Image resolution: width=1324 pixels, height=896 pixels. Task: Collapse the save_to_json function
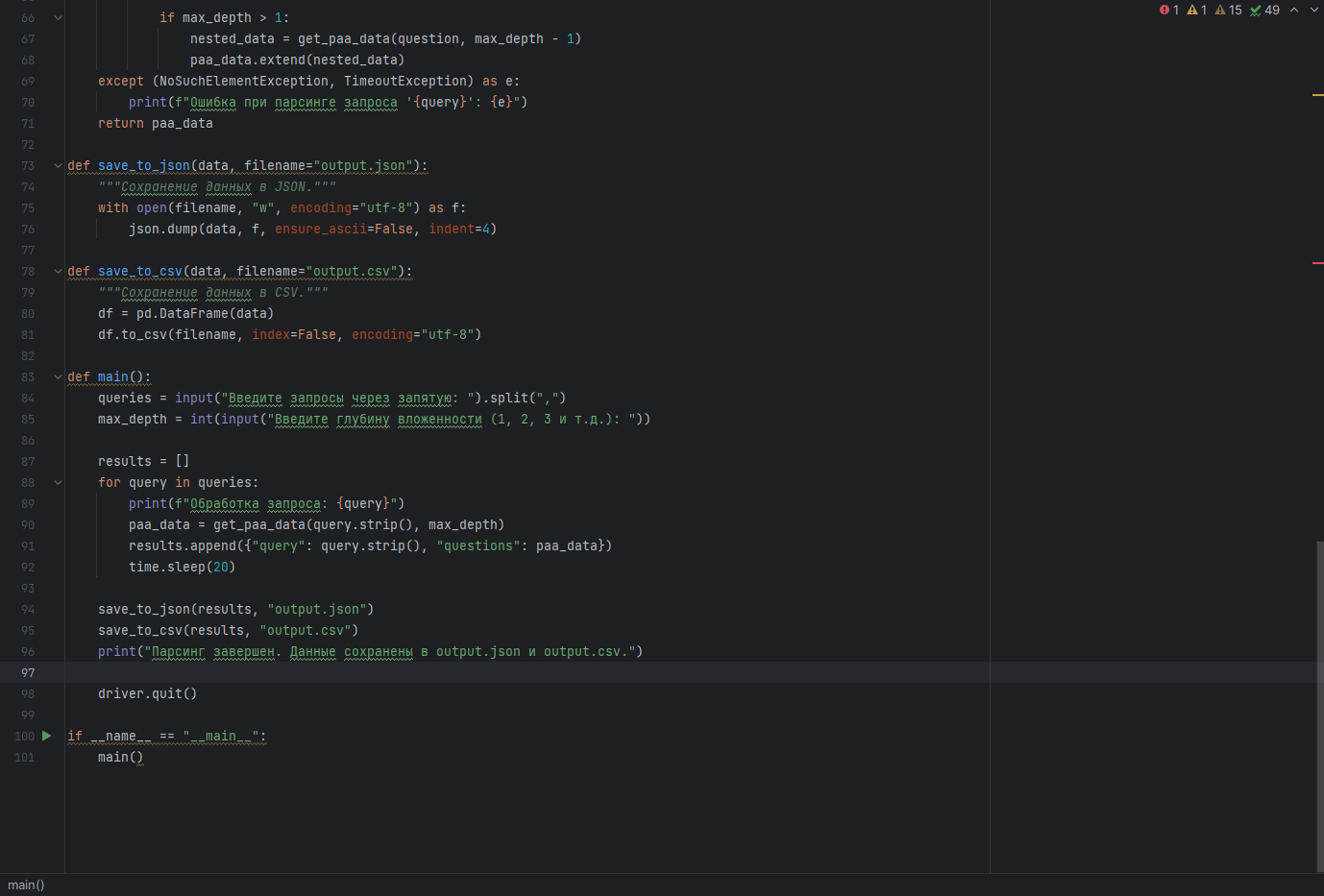point(58,165)
